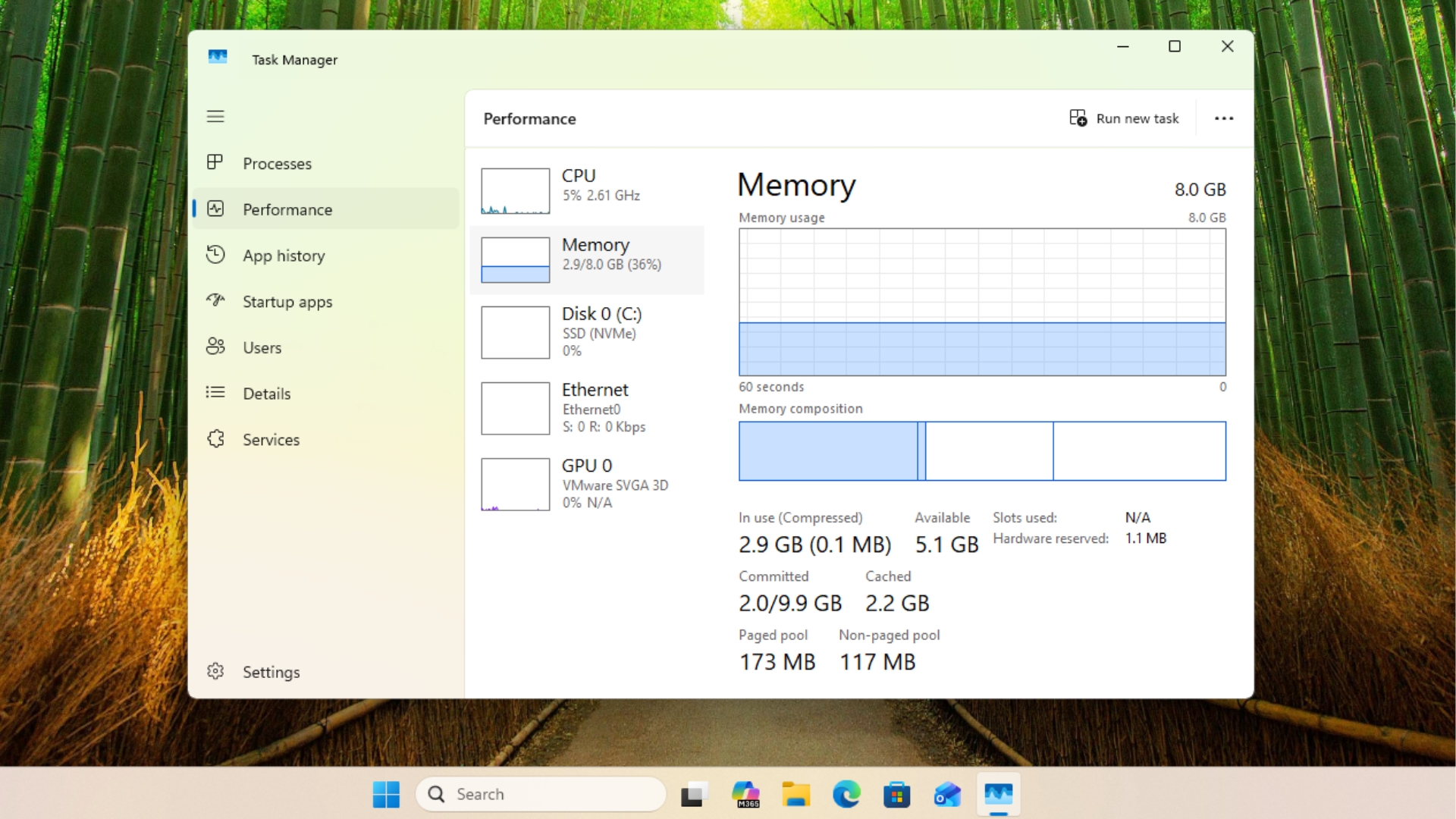The height and width of the screenshot is (819, 1456).
Task: Select the GPU 0 resource entry
Action: 587,484
